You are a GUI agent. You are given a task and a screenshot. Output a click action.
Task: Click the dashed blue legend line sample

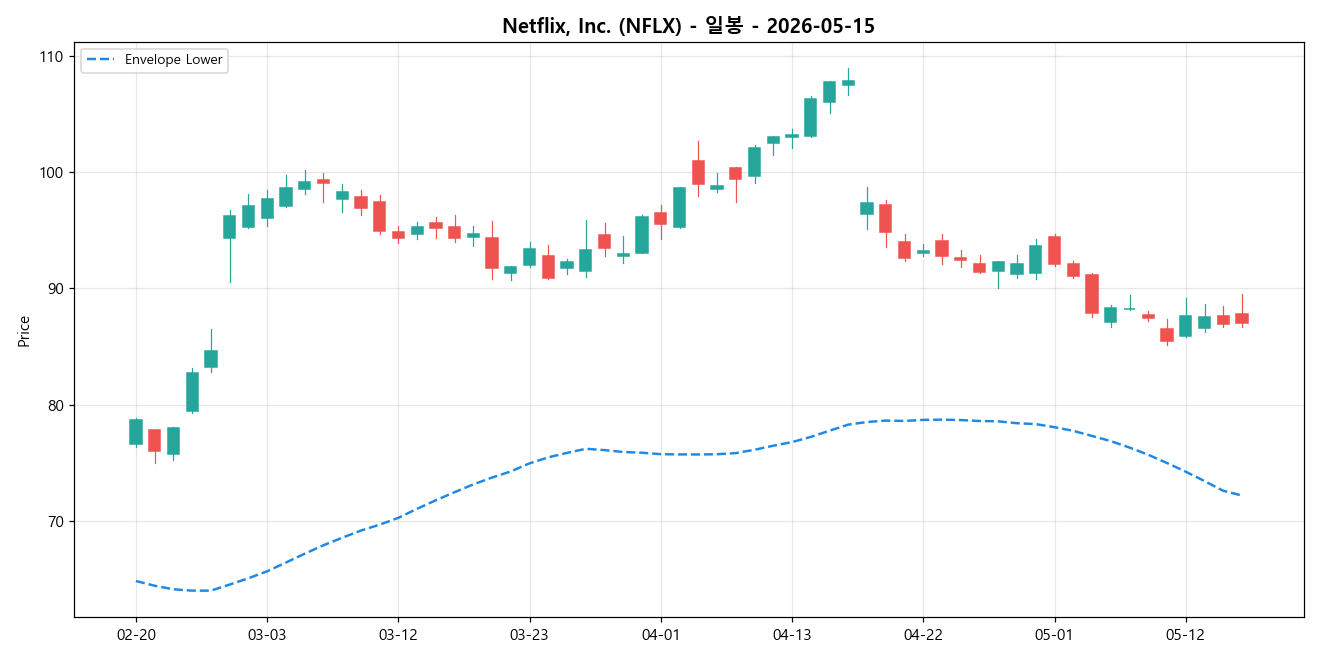pyautogui.click(x=101, y=60)
